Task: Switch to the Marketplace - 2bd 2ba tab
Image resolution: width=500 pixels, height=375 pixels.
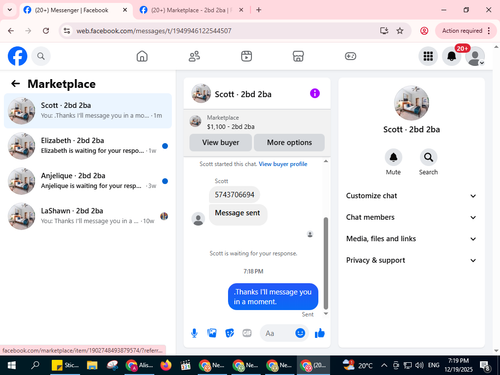Action: click(191, 10)
